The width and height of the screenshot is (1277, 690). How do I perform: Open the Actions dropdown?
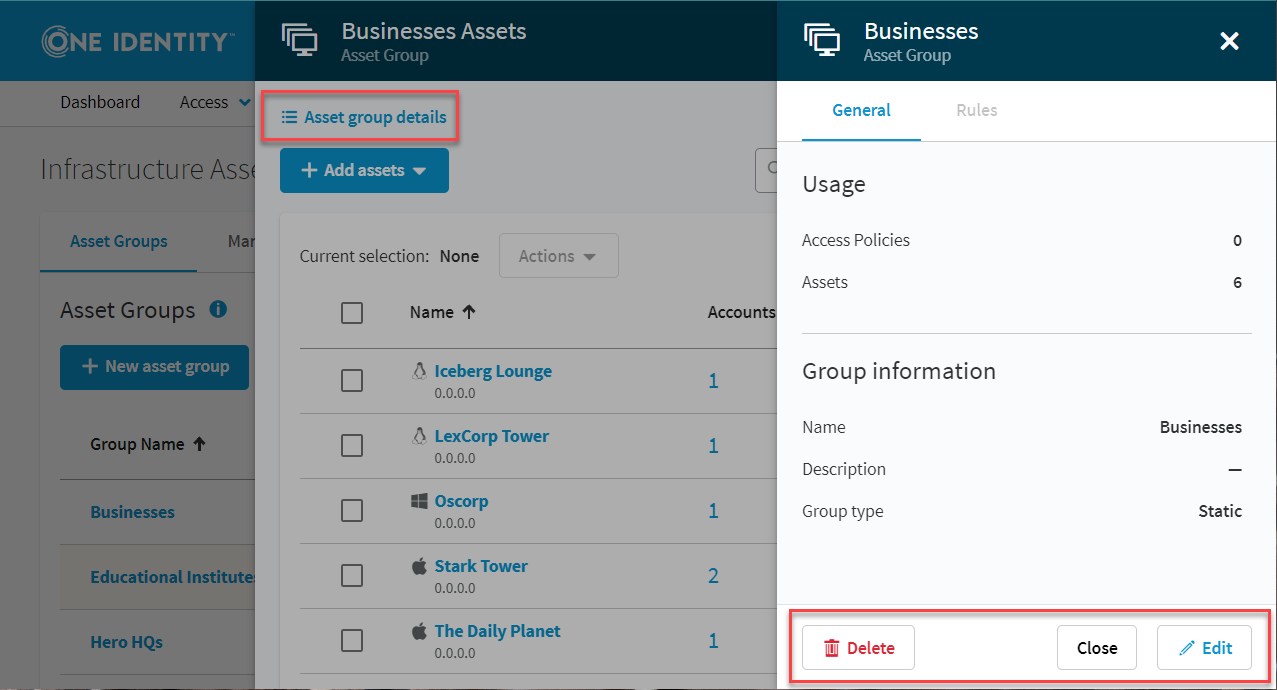tap(558, 256)
